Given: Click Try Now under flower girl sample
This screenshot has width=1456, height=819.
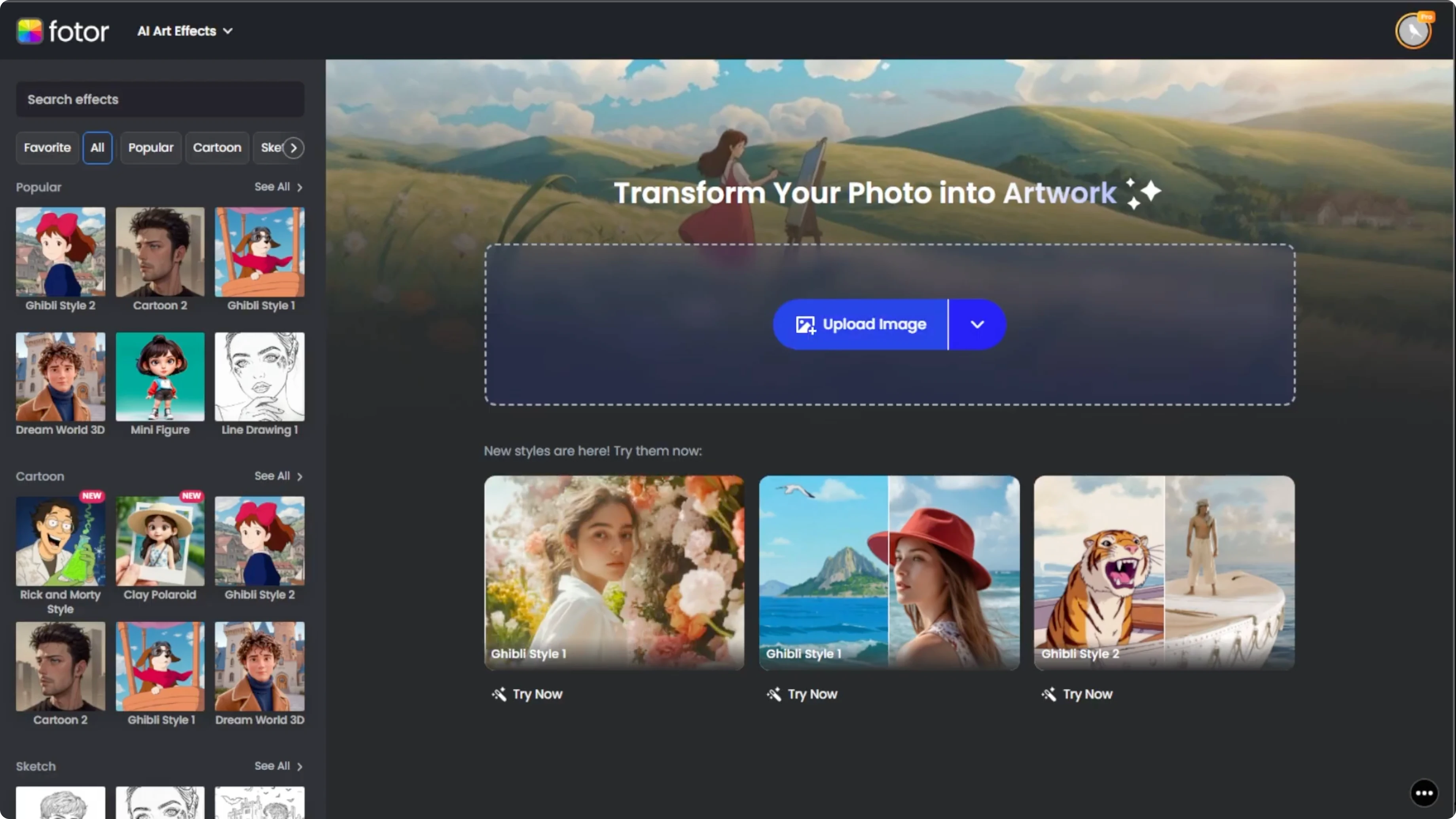Looking at the screenshot, I should pyautogui.click(x=527, y=694).
